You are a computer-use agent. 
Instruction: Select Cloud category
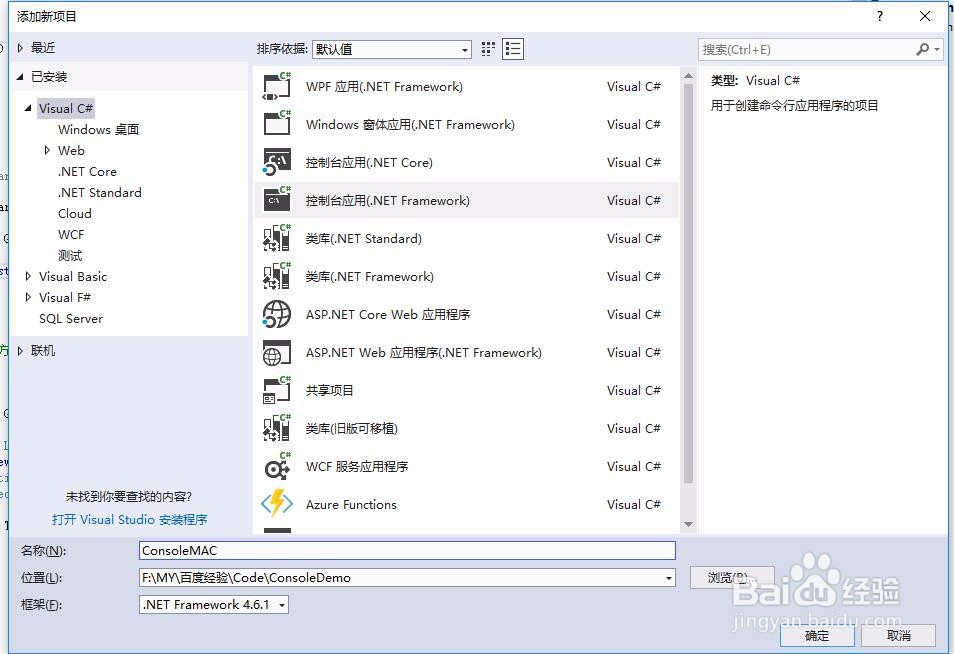75,214
